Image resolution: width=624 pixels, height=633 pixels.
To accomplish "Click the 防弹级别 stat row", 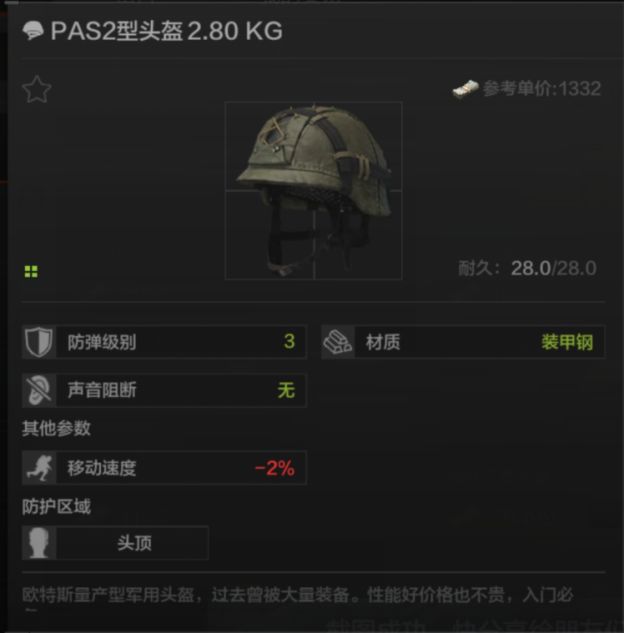I will pyautogui.click(x=164, y=342).
